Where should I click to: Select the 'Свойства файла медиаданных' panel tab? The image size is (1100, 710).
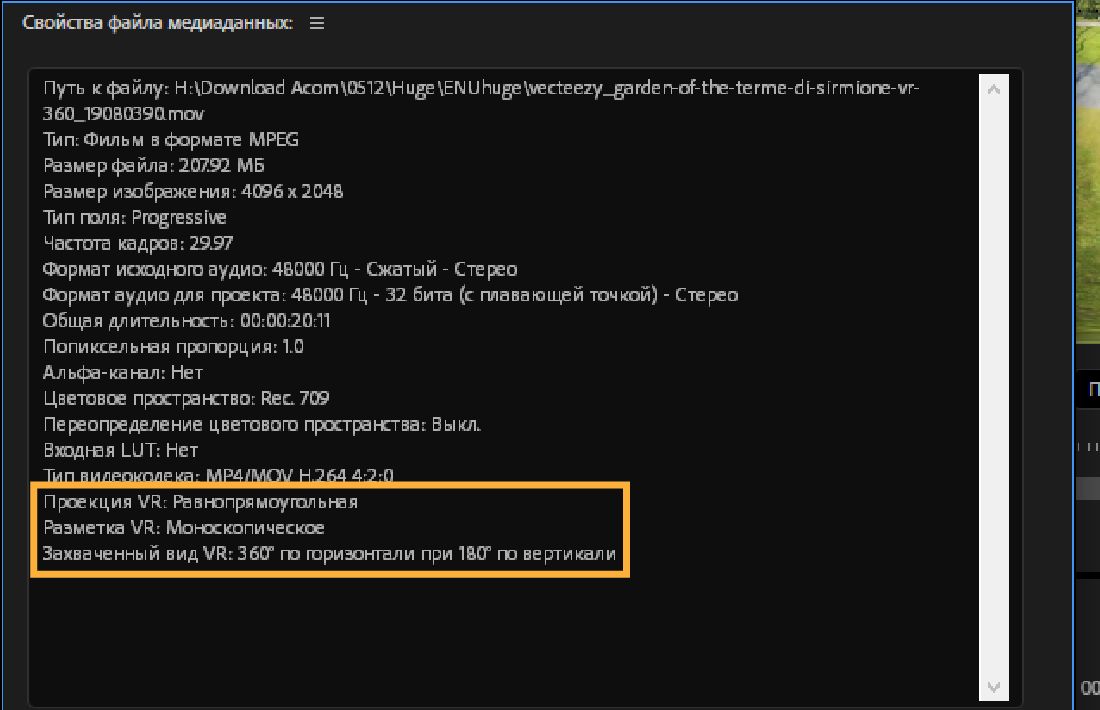(158, 23)
